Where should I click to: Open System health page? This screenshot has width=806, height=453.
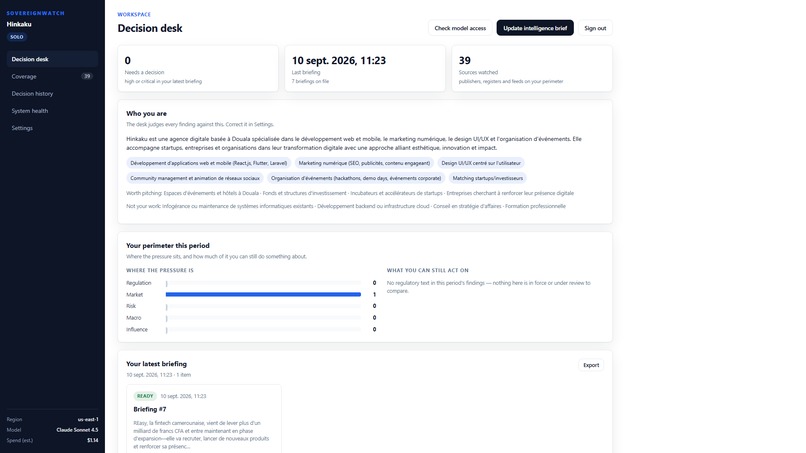(x=52, y=111)
